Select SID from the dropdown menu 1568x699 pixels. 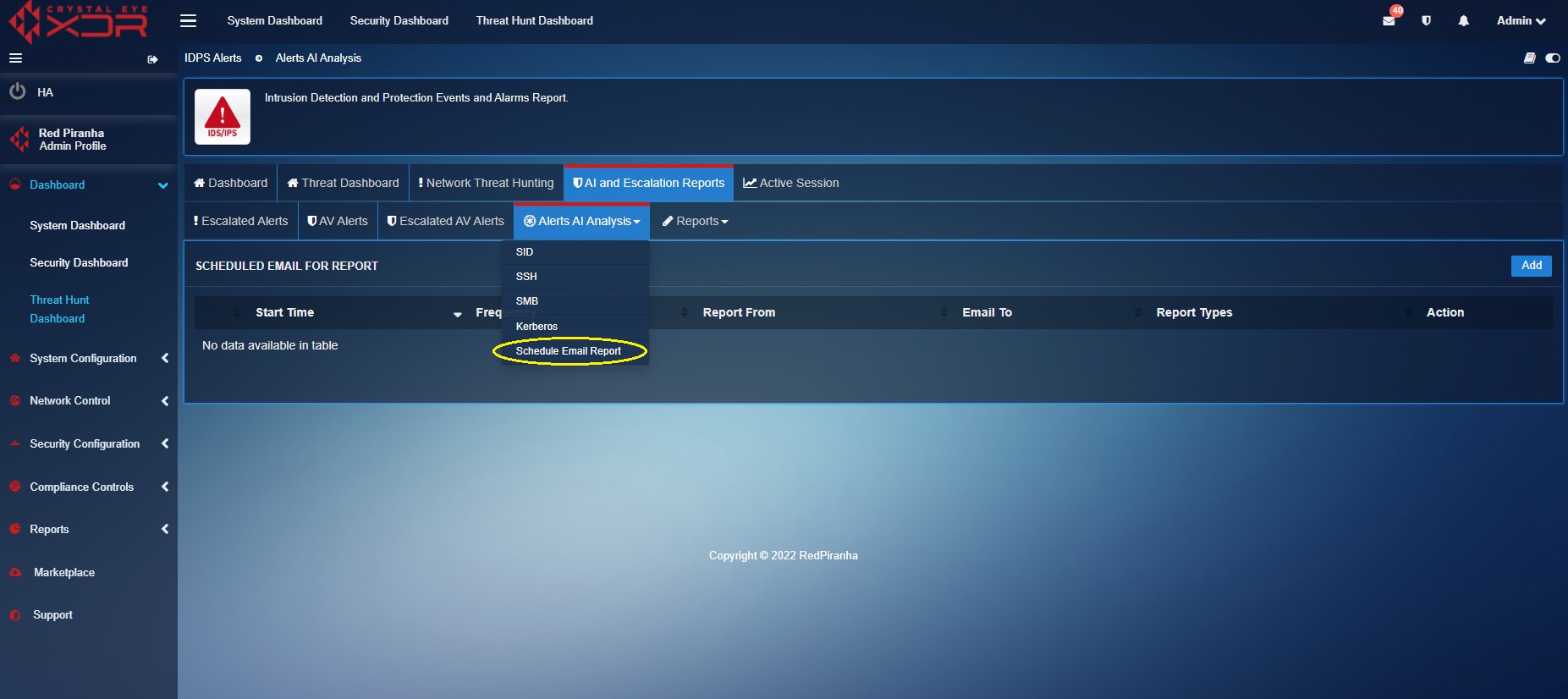(x=576, y=252)
